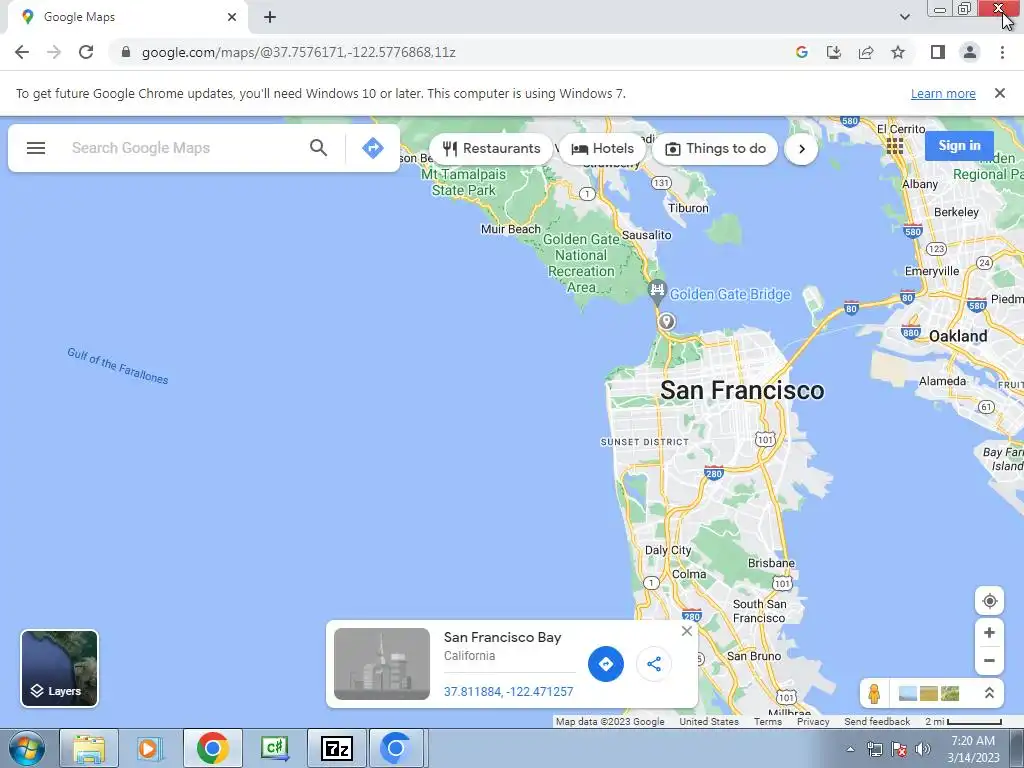Image resolution: width=1024 pixels, height=768 pixels.
Task: Browse imagery thumbnails strip
Action: click(929, 693)
